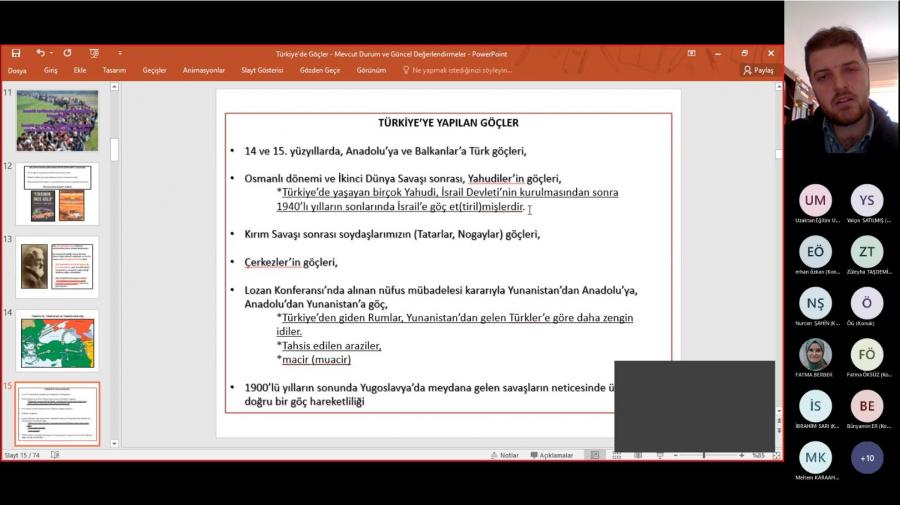
Task: Switch to the Animasyonlar tab
Action: click(x=203, y=71)
